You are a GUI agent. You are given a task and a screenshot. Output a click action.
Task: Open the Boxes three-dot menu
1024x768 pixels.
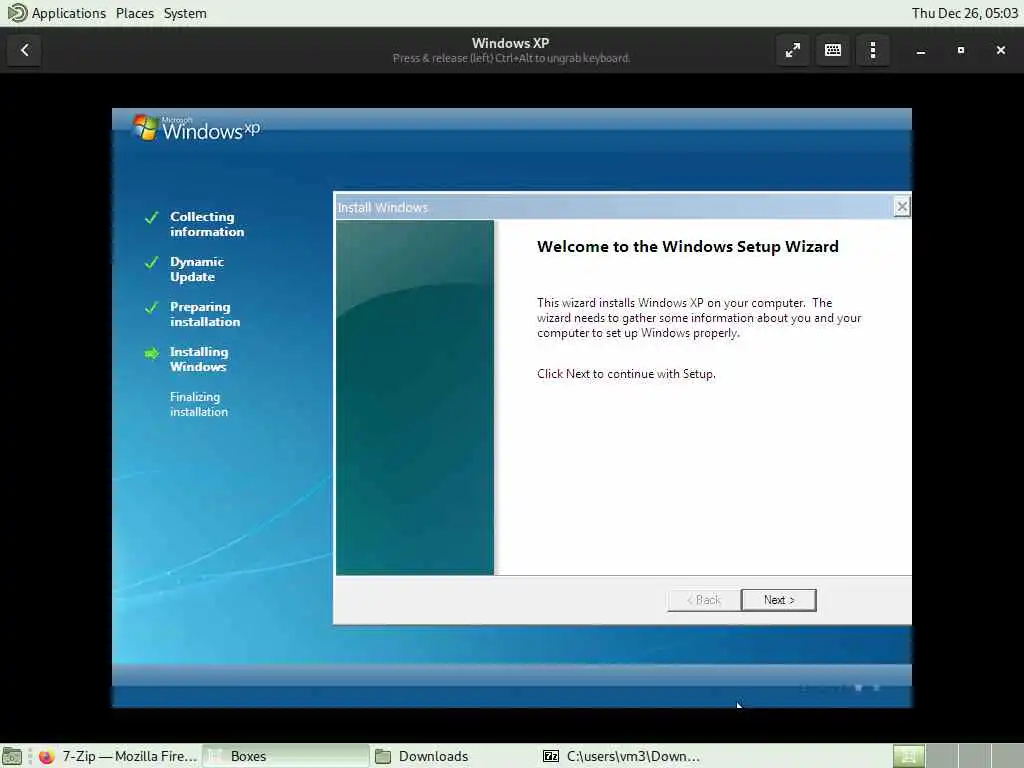click(872, 50)
